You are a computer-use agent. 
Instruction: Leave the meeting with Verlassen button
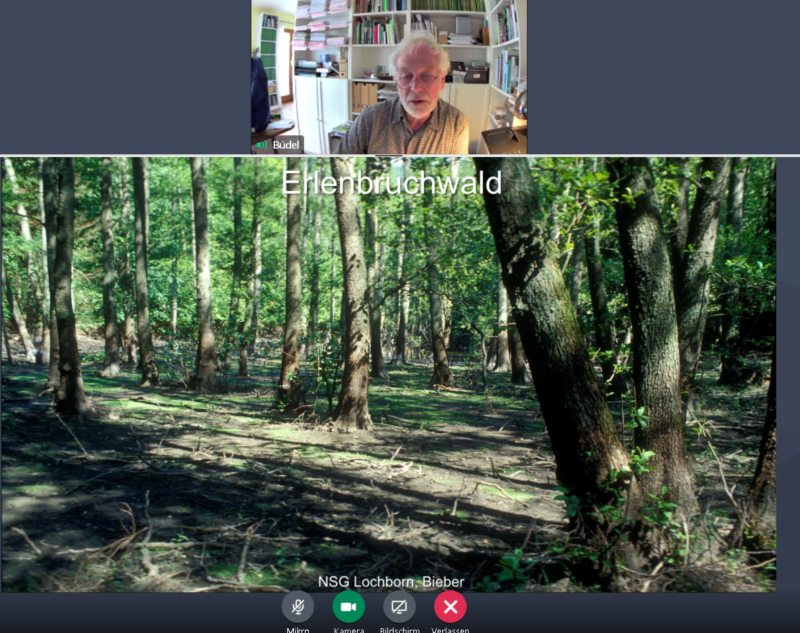coord(451,607)
